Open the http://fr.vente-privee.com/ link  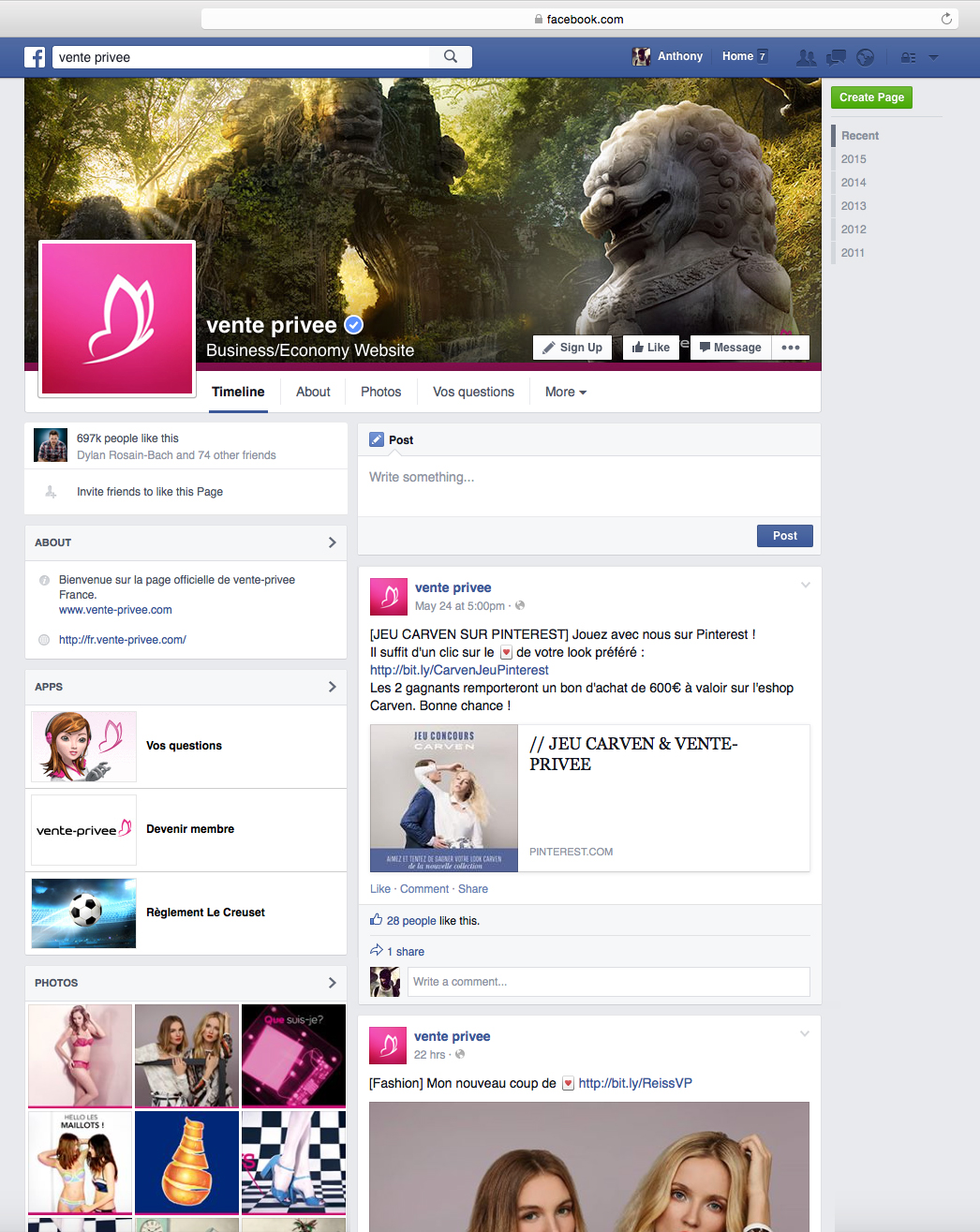(x=123, y=640)
